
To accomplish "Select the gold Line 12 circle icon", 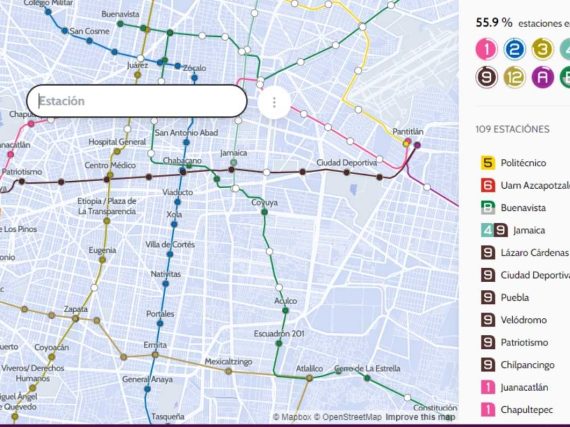I will [x=514, y=77].
